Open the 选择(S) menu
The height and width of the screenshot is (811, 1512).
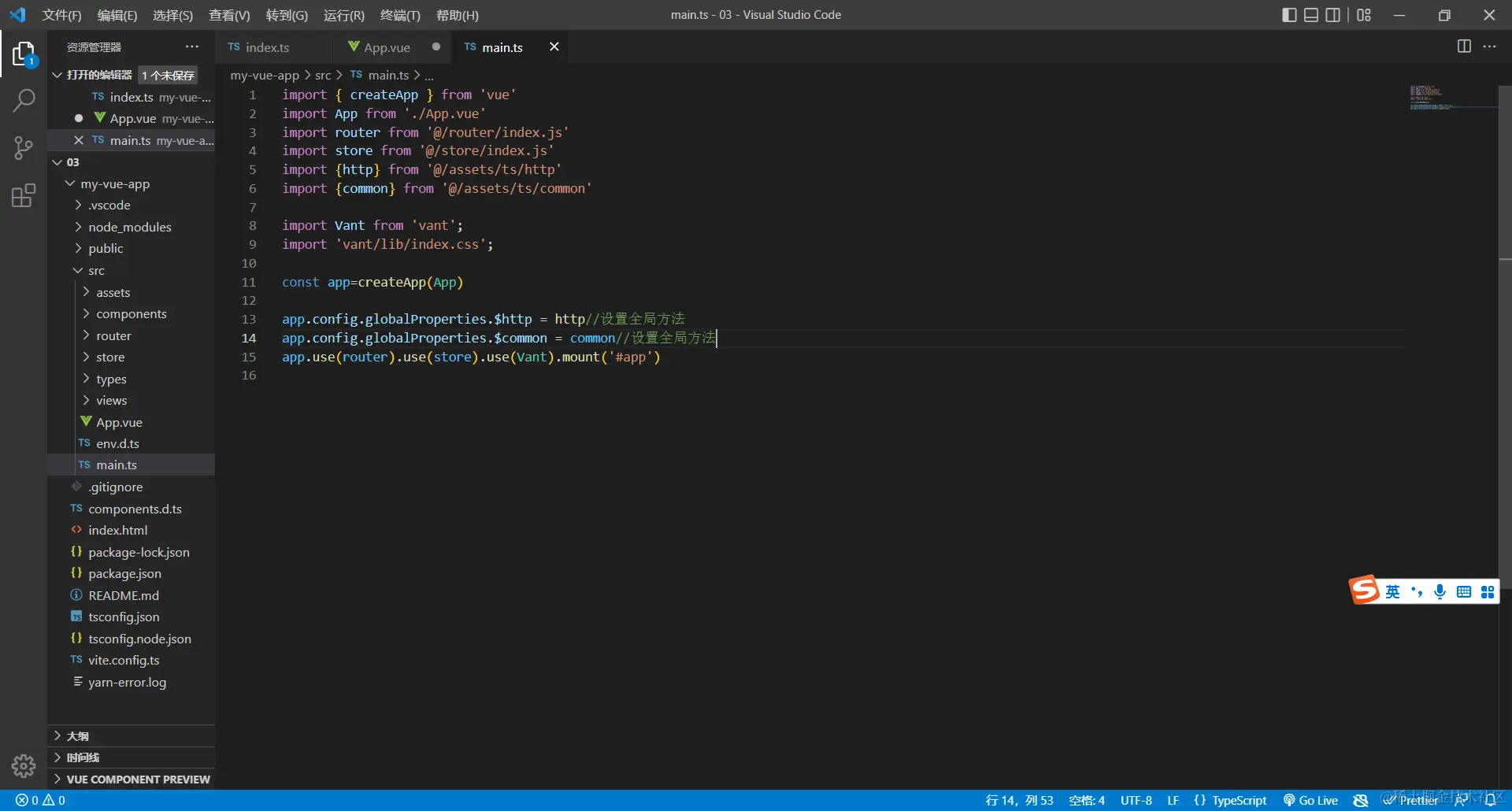172,15
